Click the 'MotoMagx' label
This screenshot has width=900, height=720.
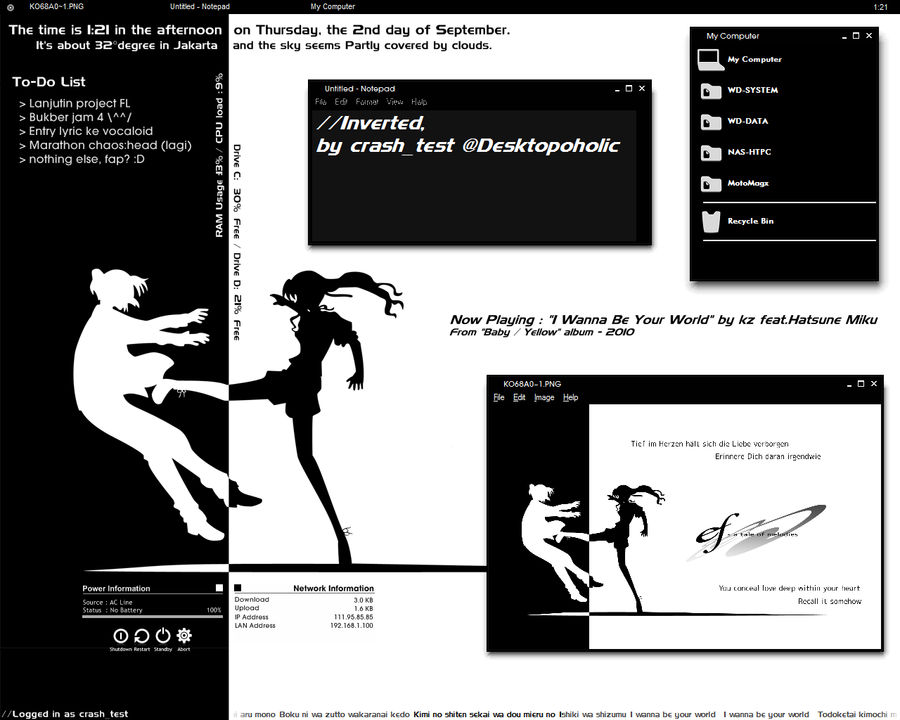pos(748,183)
